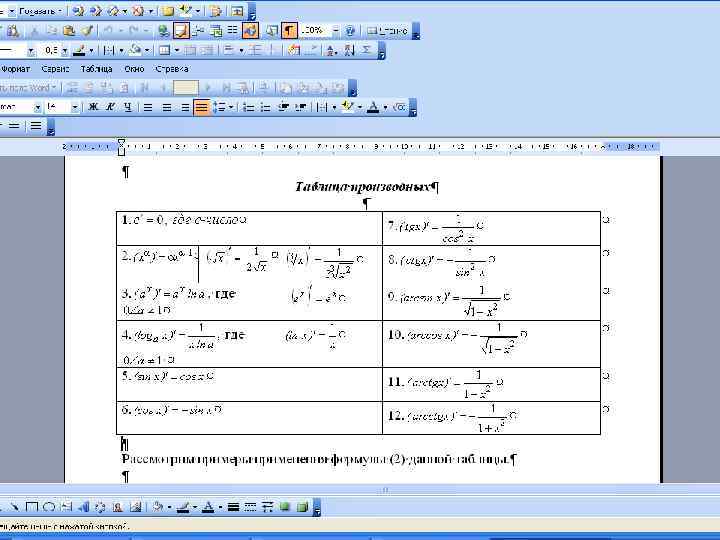
Task: Increase paragraph indent
Action: (x=301, y=107)
